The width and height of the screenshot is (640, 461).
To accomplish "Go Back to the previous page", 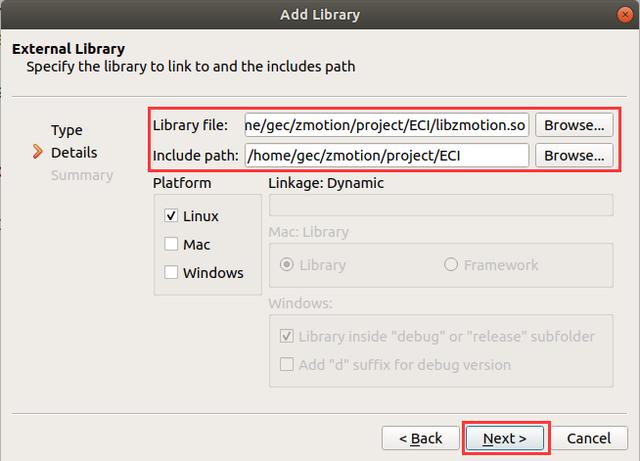I will pyautogui.click(x=420, y=438).
